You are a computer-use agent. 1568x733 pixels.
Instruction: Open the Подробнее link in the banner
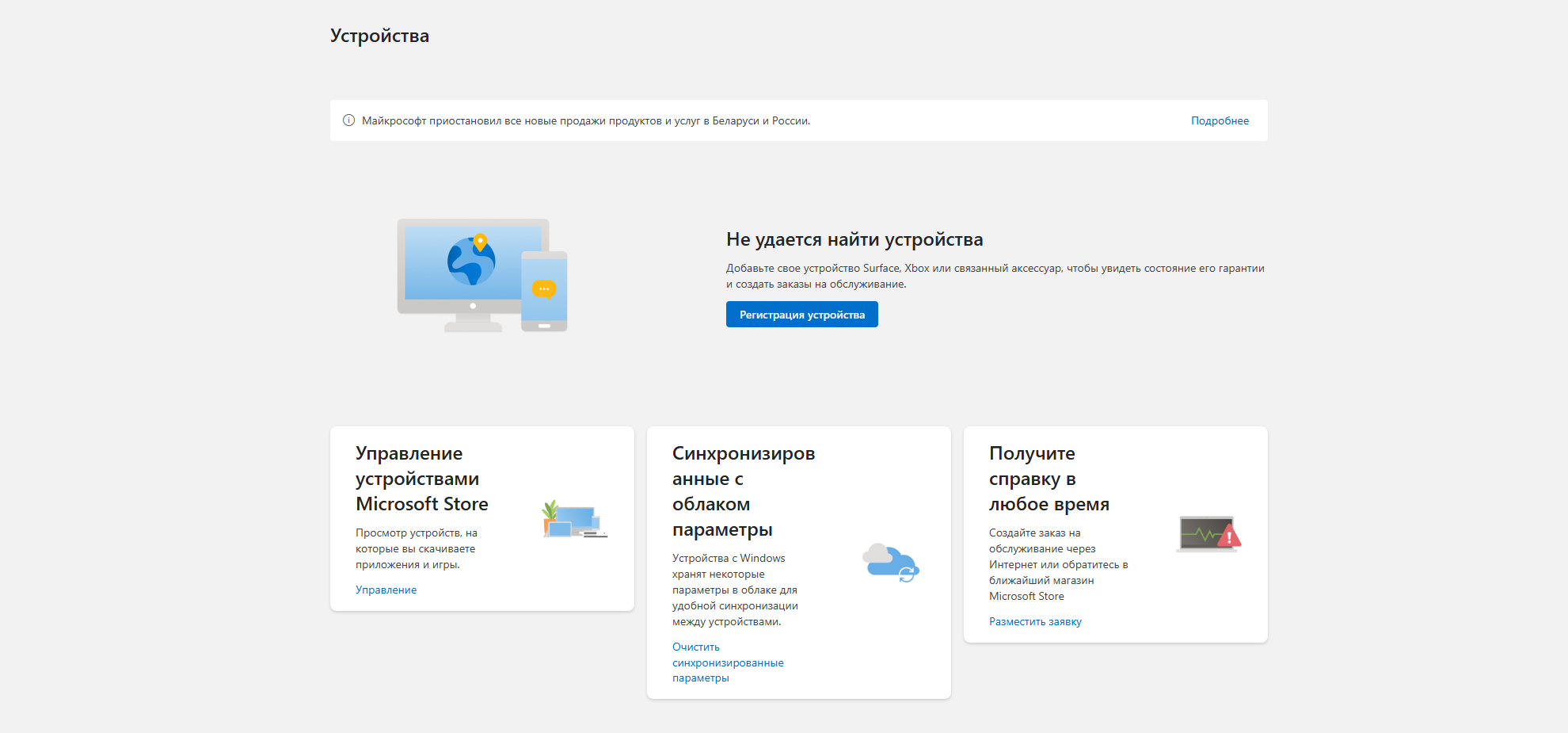[x=1220, y=120]
